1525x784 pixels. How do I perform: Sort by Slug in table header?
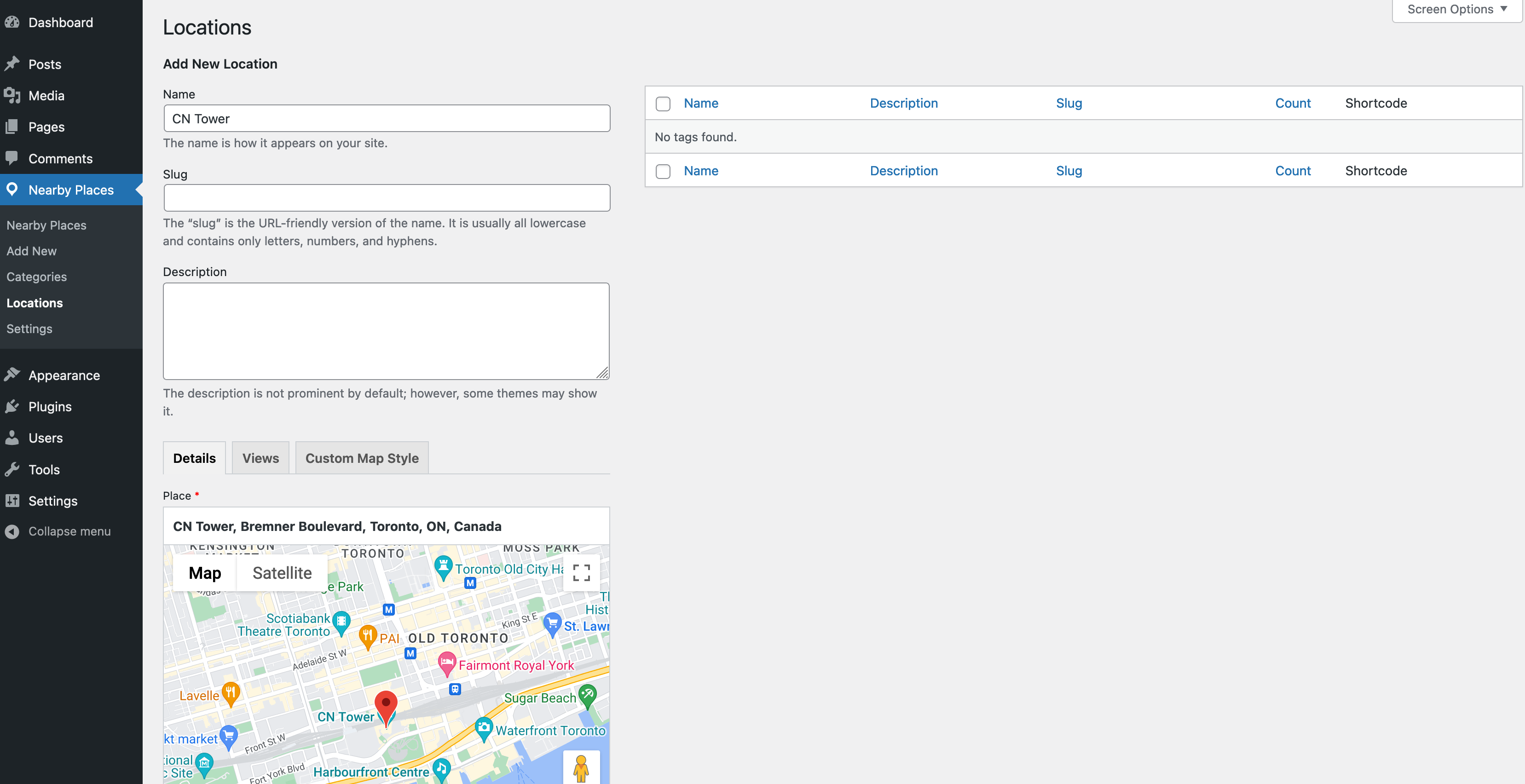click(x=1069, y=103)
